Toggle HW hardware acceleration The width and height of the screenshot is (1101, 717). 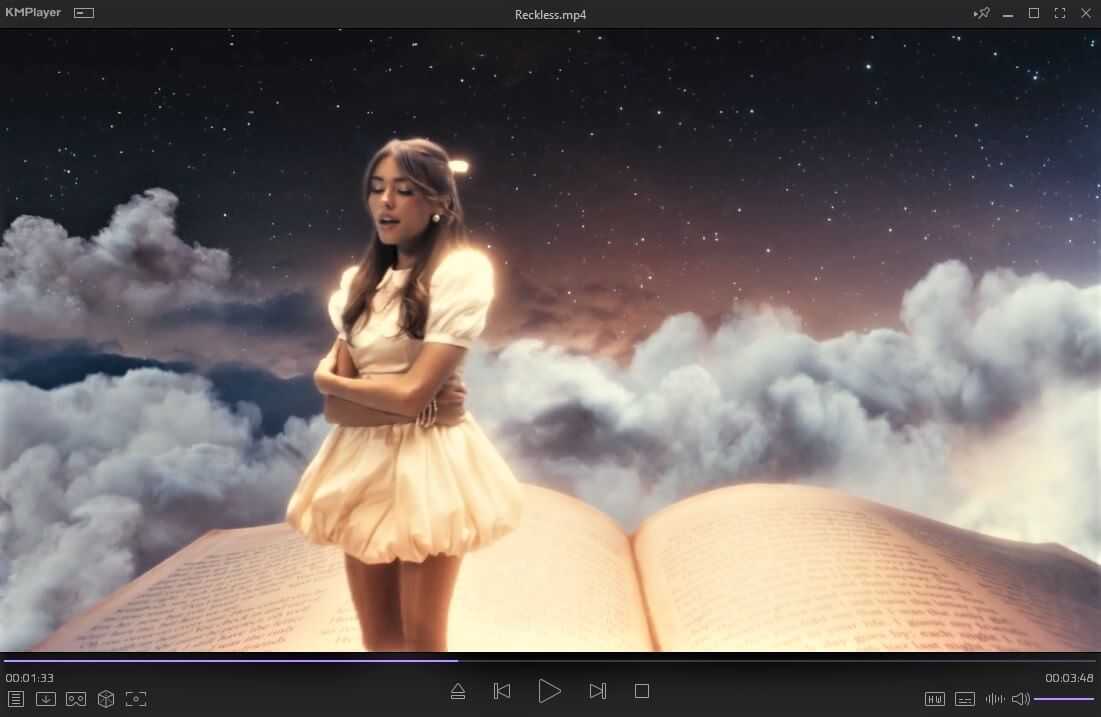(935, 699)
